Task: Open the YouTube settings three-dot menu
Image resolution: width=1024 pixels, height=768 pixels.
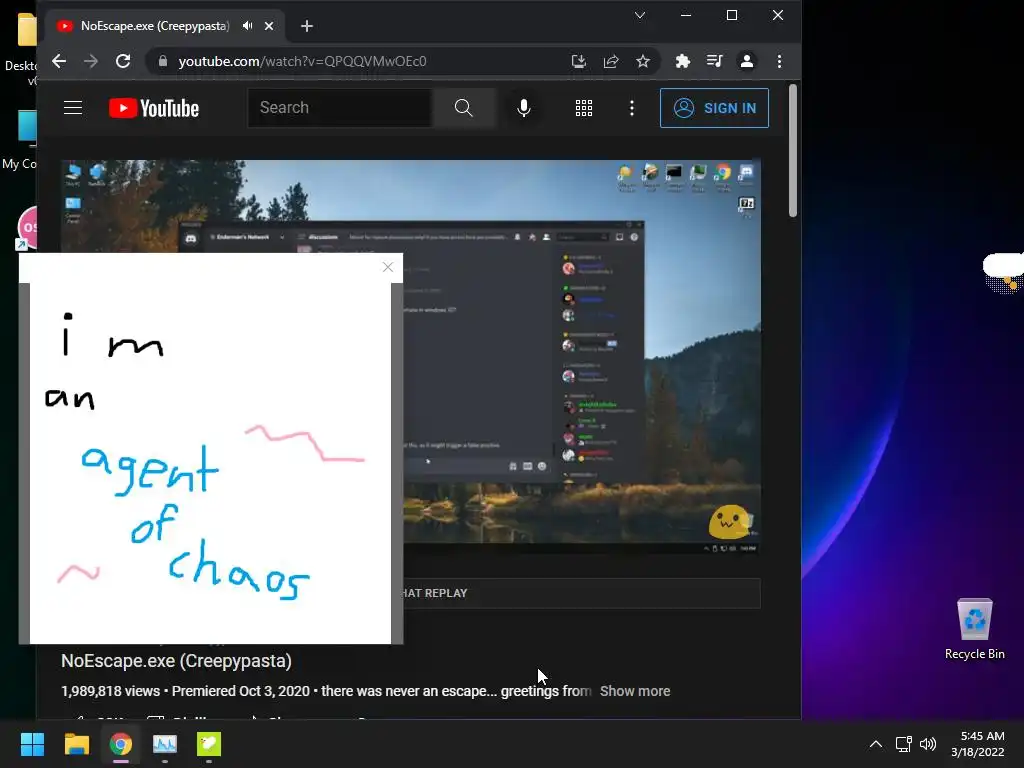Action: click(x=632, y=108)
